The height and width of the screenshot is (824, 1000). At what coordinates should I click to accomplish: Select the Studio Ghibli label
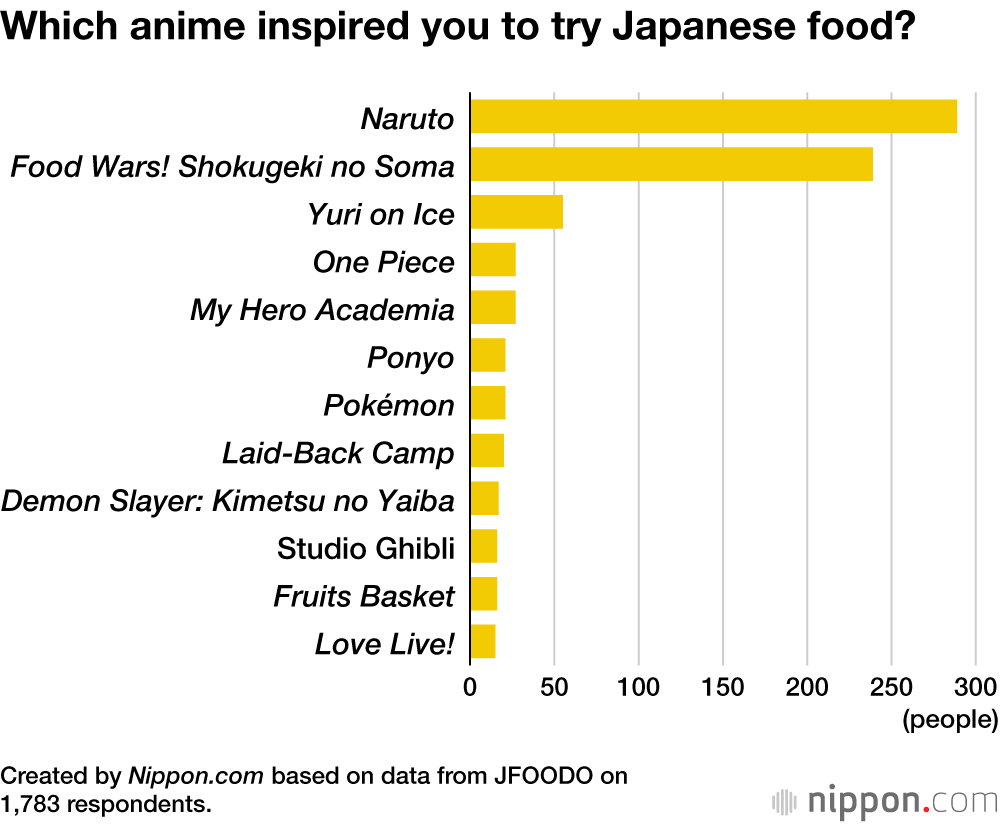point(366,548)
